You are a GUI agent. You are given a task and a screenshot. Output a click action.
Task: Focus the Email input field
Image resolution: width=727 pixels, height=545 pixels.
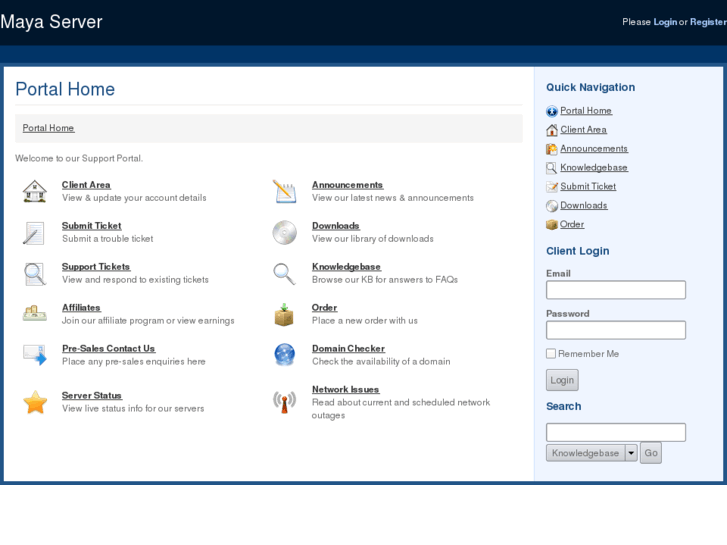[x=616, y=290]
